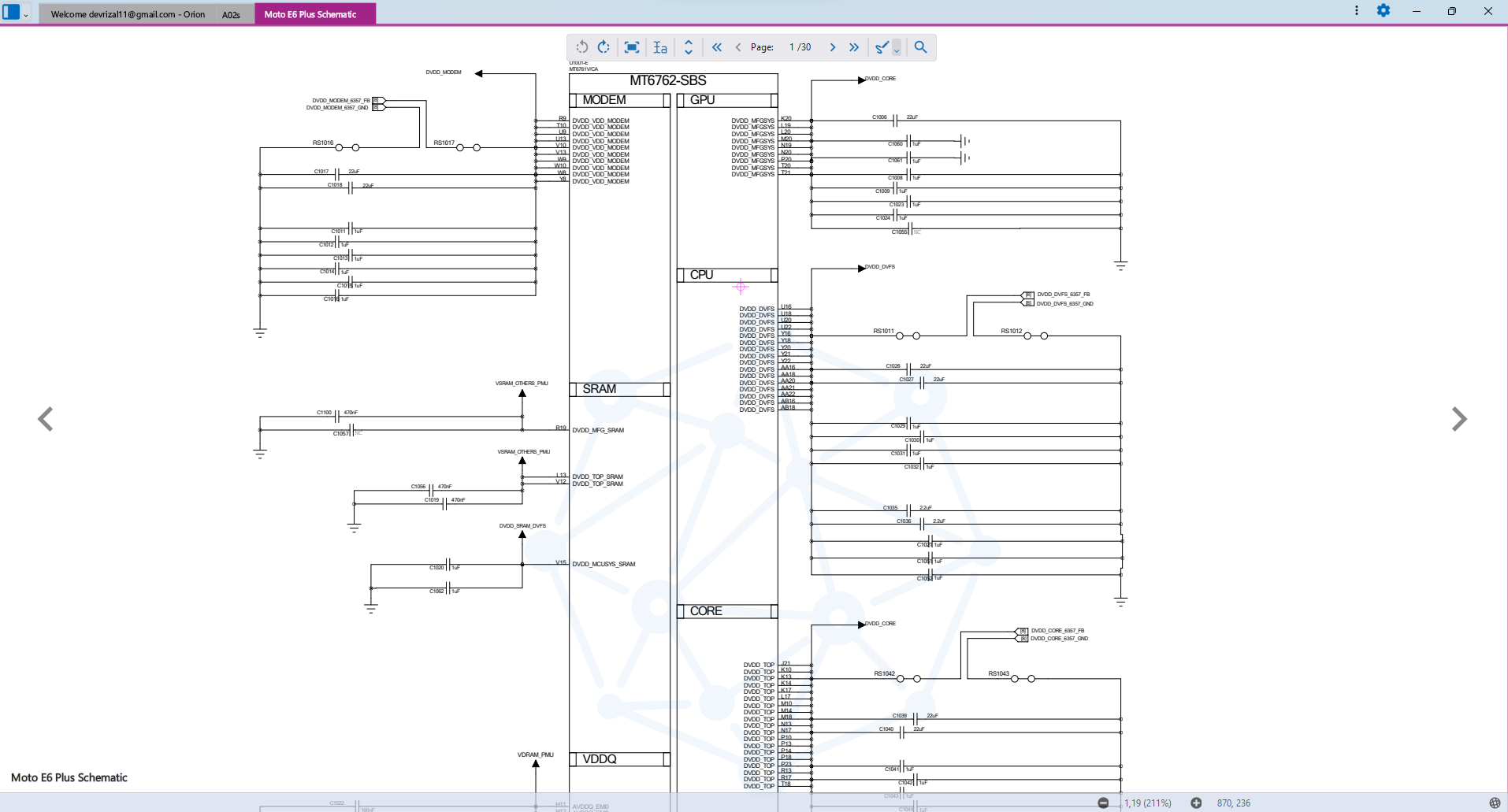
Task: Toggle the sidebar panel button
Action: [x=11, y=13]
